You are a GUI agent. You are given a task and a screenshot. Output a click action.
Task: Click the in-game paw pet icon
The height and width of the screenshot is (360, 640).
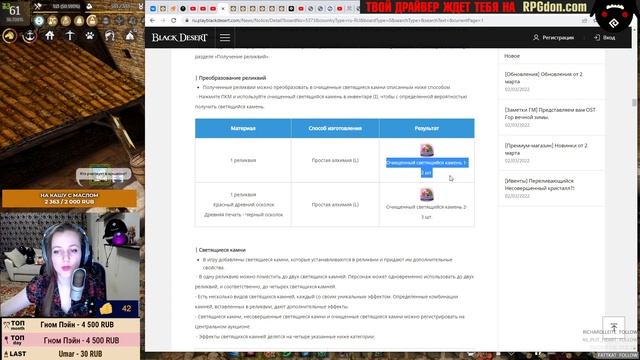[x=90, y=36]
